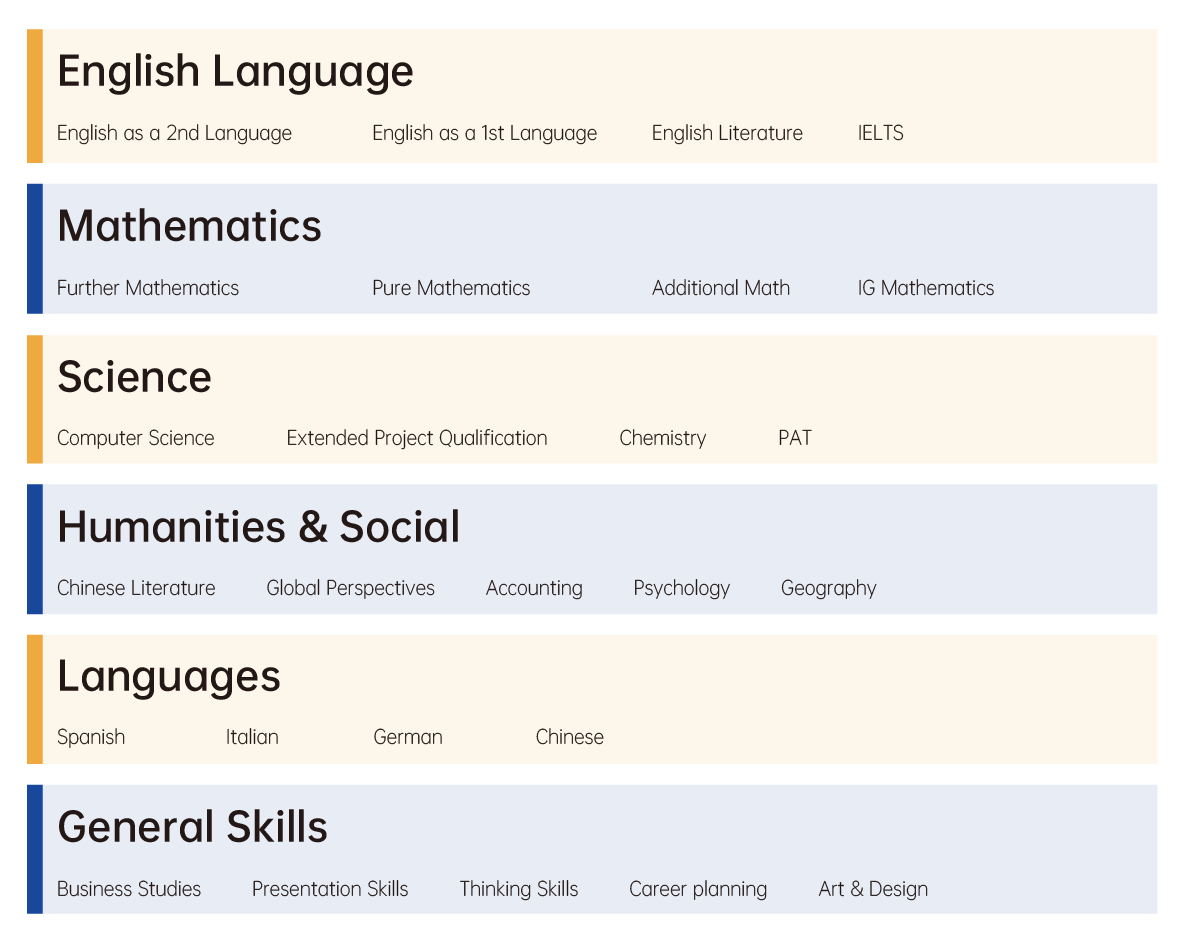Click the English Language heading
The height and width of the screenshot is (942, 1182).
coord(235,72)
